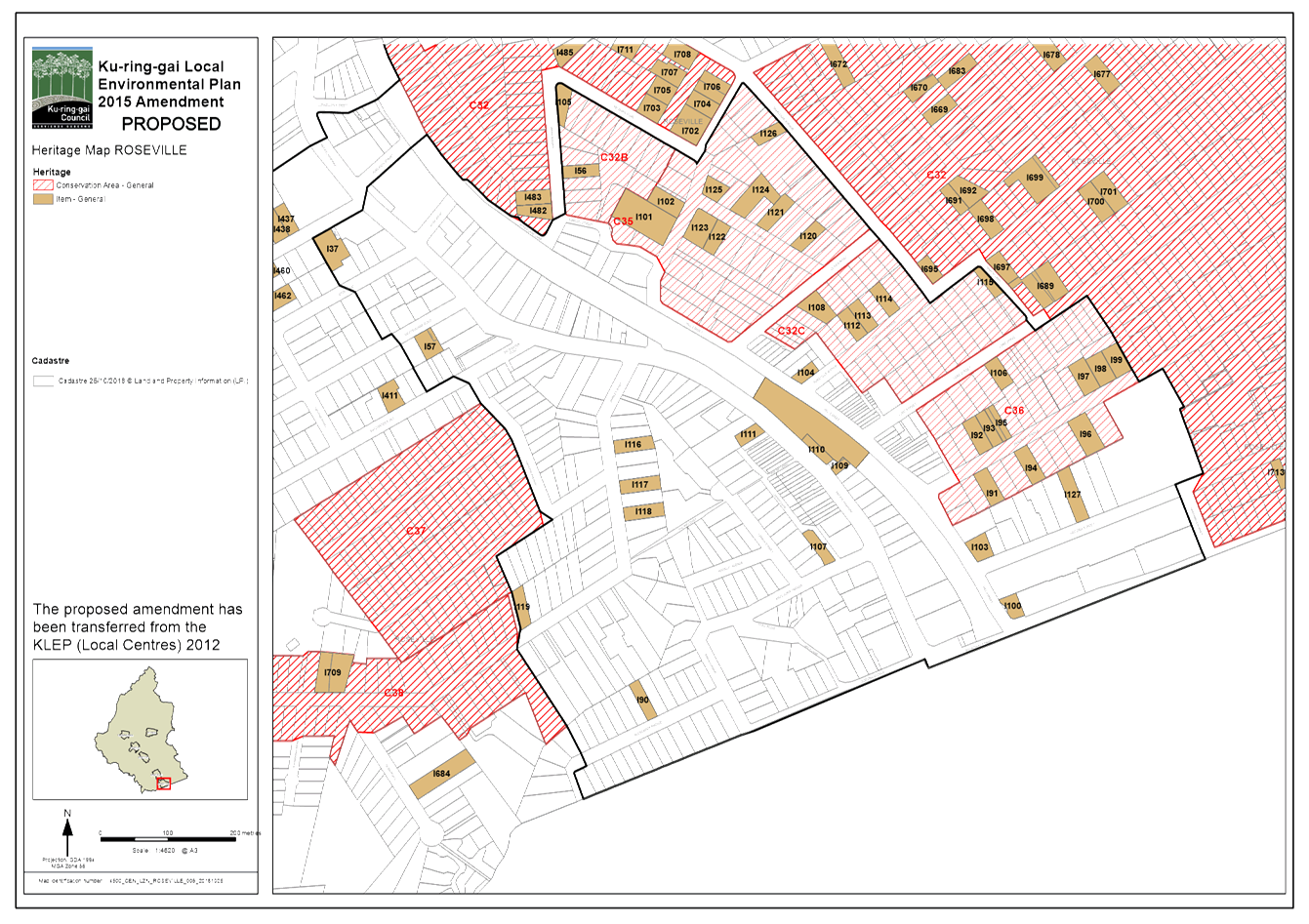Click heritage item I103
This screenshot has height=924, width=1309.
click(980, 547)
